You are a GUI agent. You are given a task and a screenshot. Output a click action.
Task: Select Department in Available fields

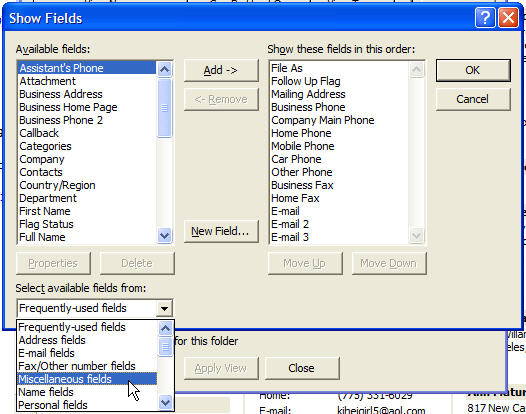pyautogui.click(x=87, y=198)
